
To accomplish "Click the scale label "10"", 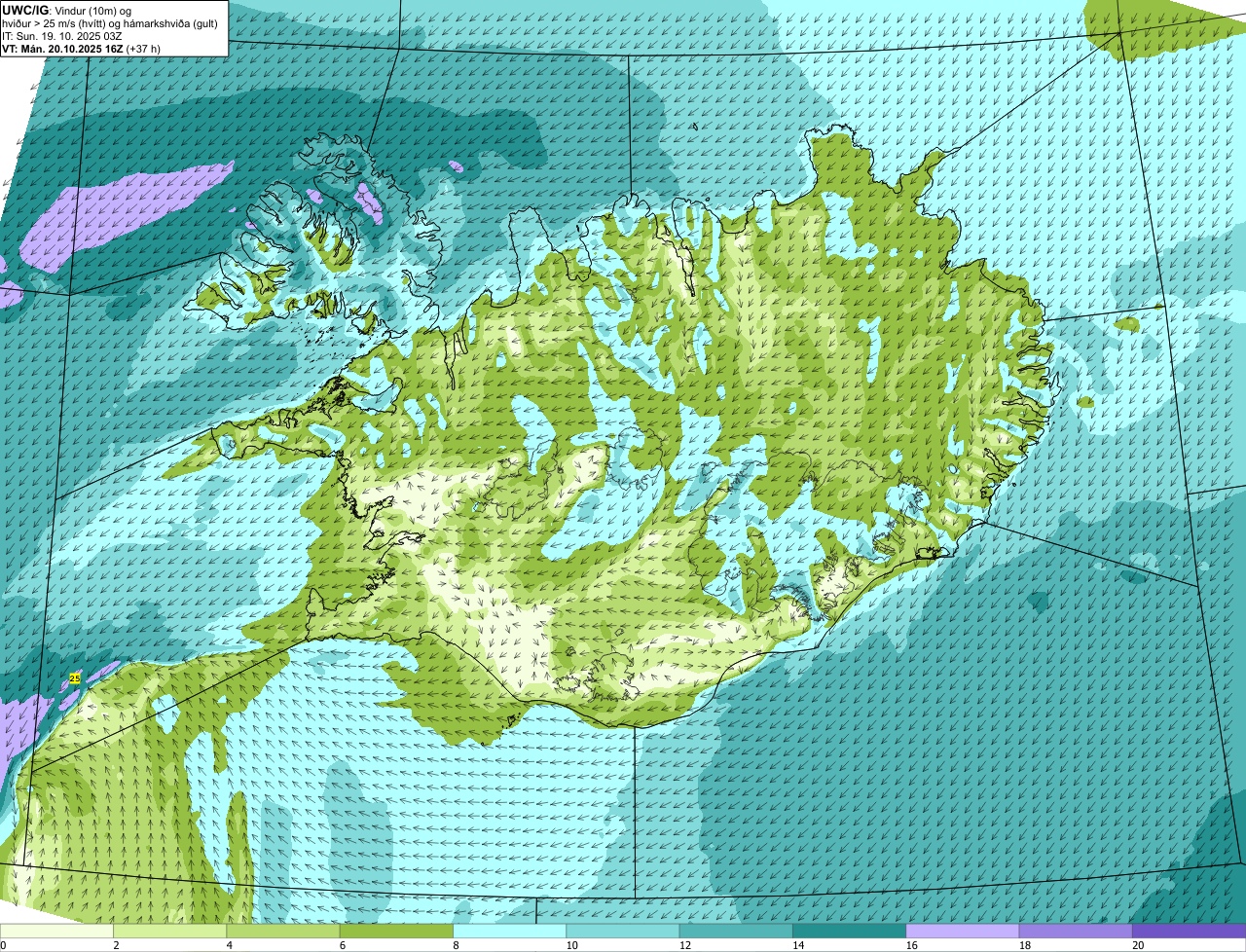I will tap(571, 945).
